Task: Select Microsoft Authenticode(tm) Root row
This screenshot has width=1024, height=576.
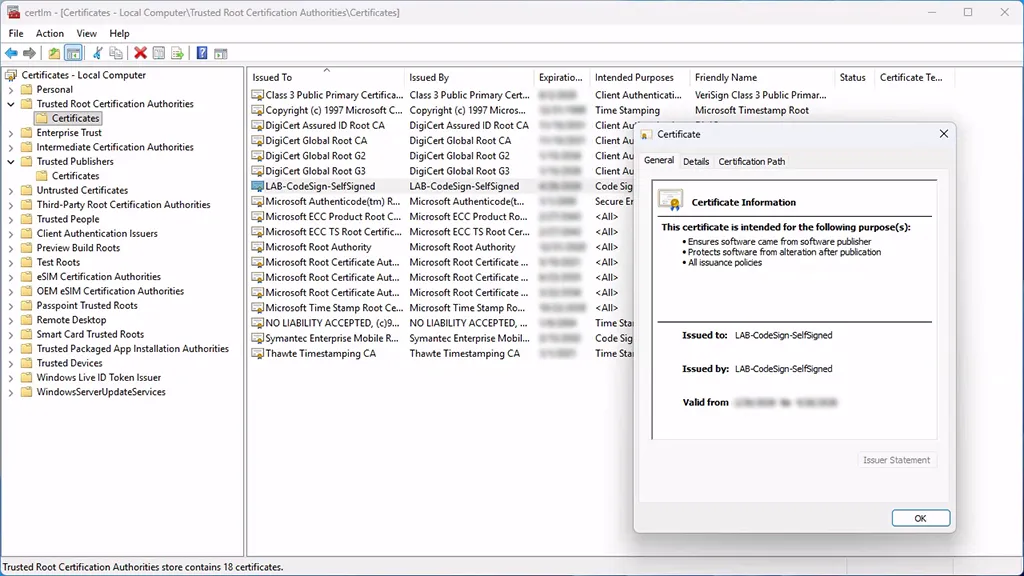Action: tap(441, 201)
